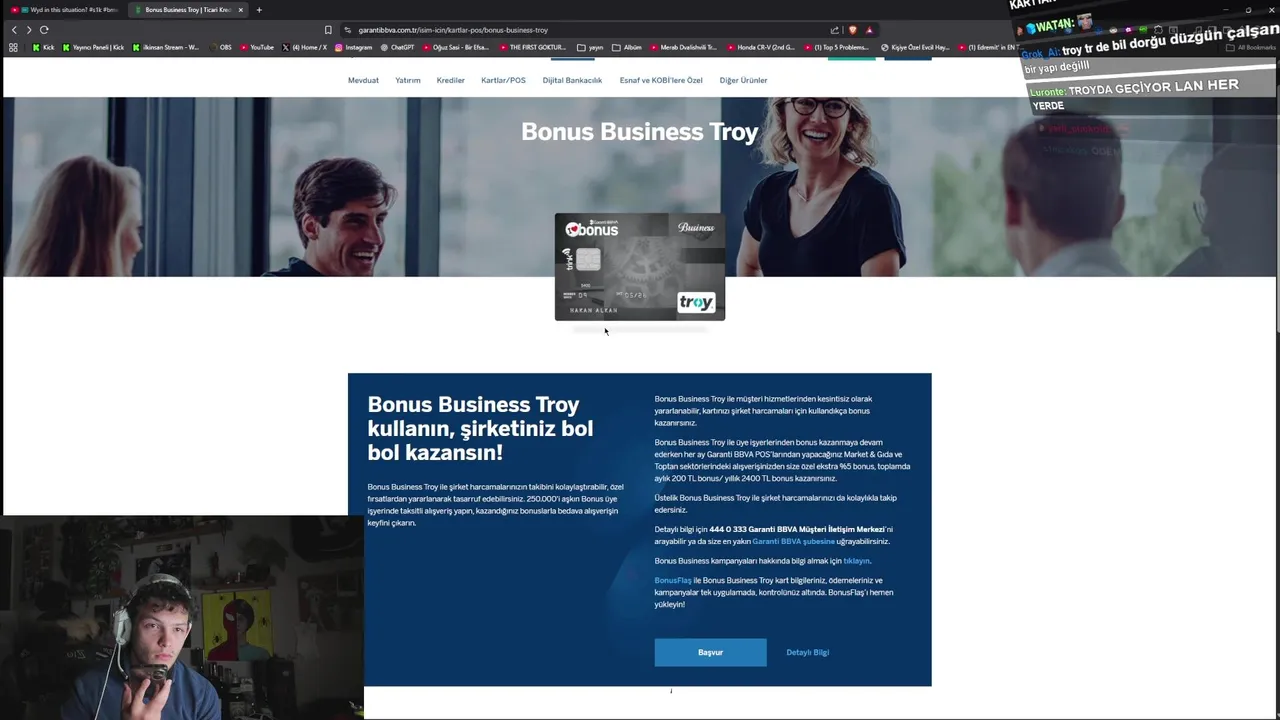Viewport: 1280px width, 720px height.
Task: Open the ilkinsan Stream bookmark
Action: click(x=166, y=47)
